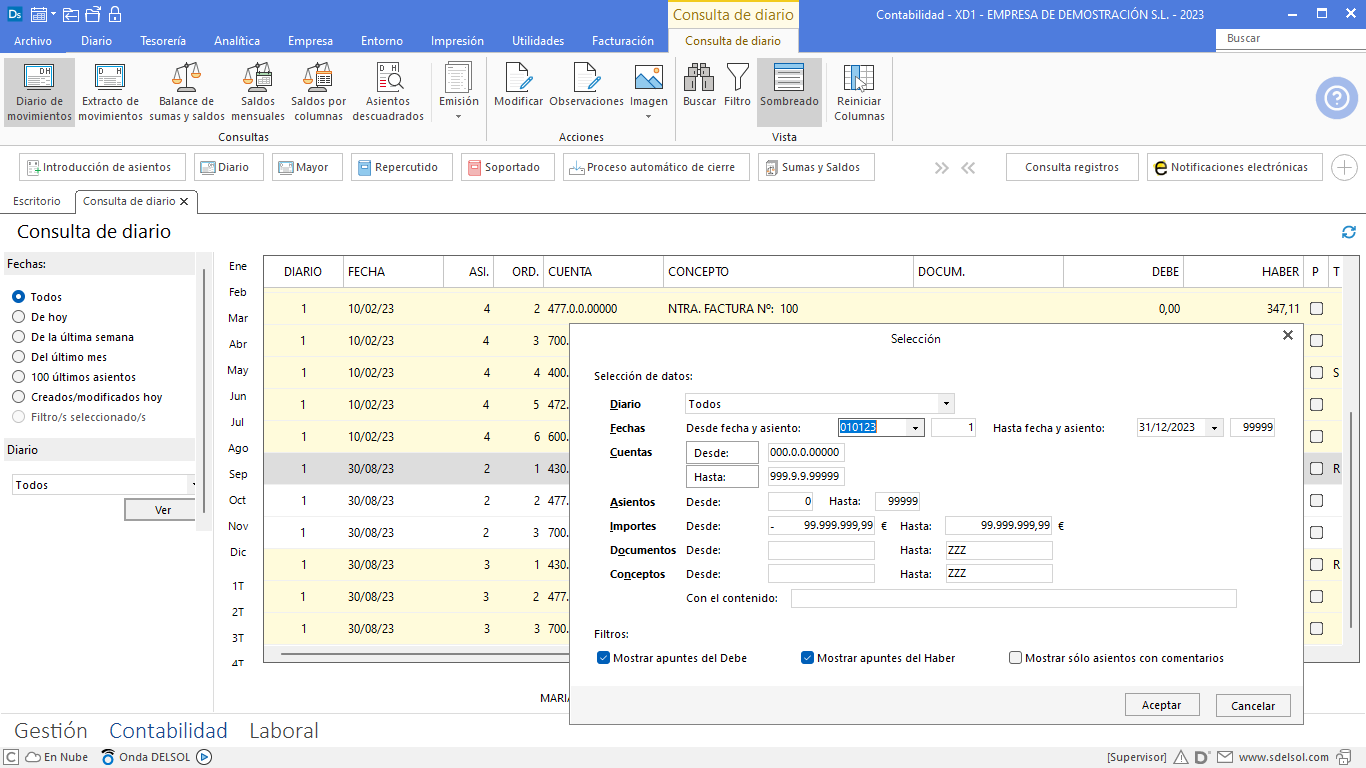Open the Tesorería menu
Viewport: 1366px width, 768px height.
coord(162,41)
